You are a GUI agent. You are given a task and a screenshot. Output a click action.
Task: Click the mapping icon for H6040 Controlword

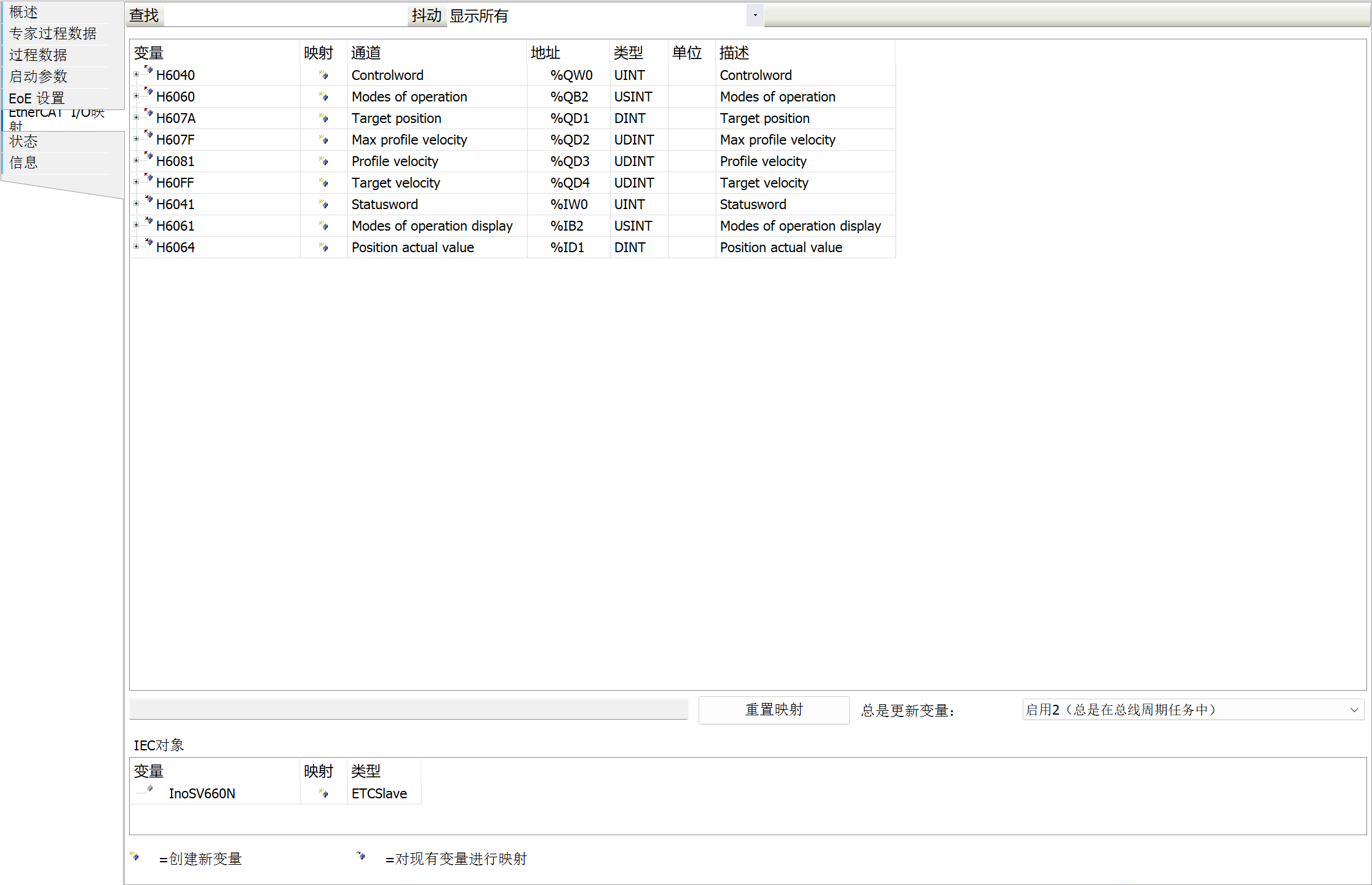pos(323,75)
